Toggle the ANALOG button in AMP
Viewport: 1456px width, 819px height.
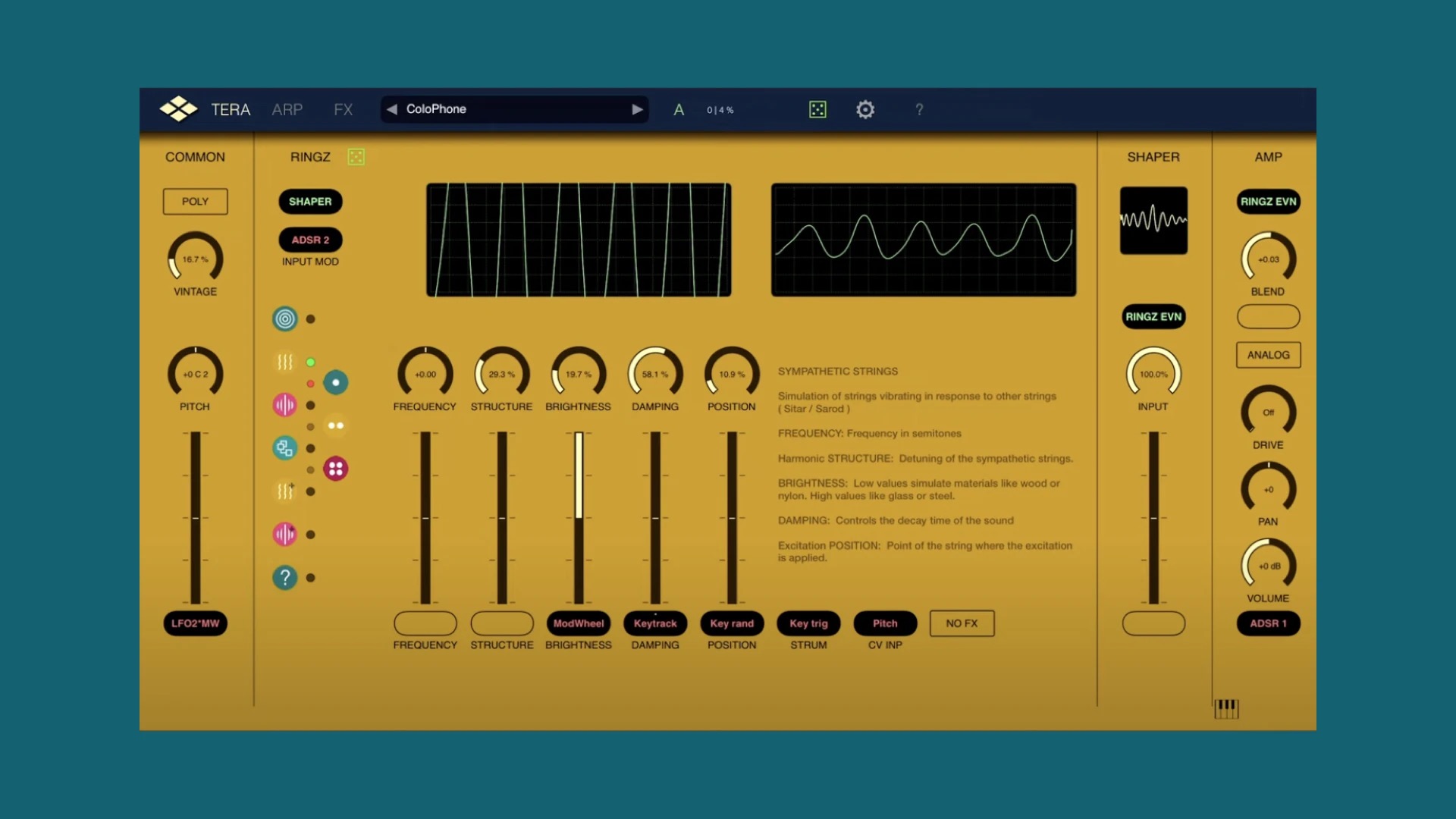(x=1268, y=355)
